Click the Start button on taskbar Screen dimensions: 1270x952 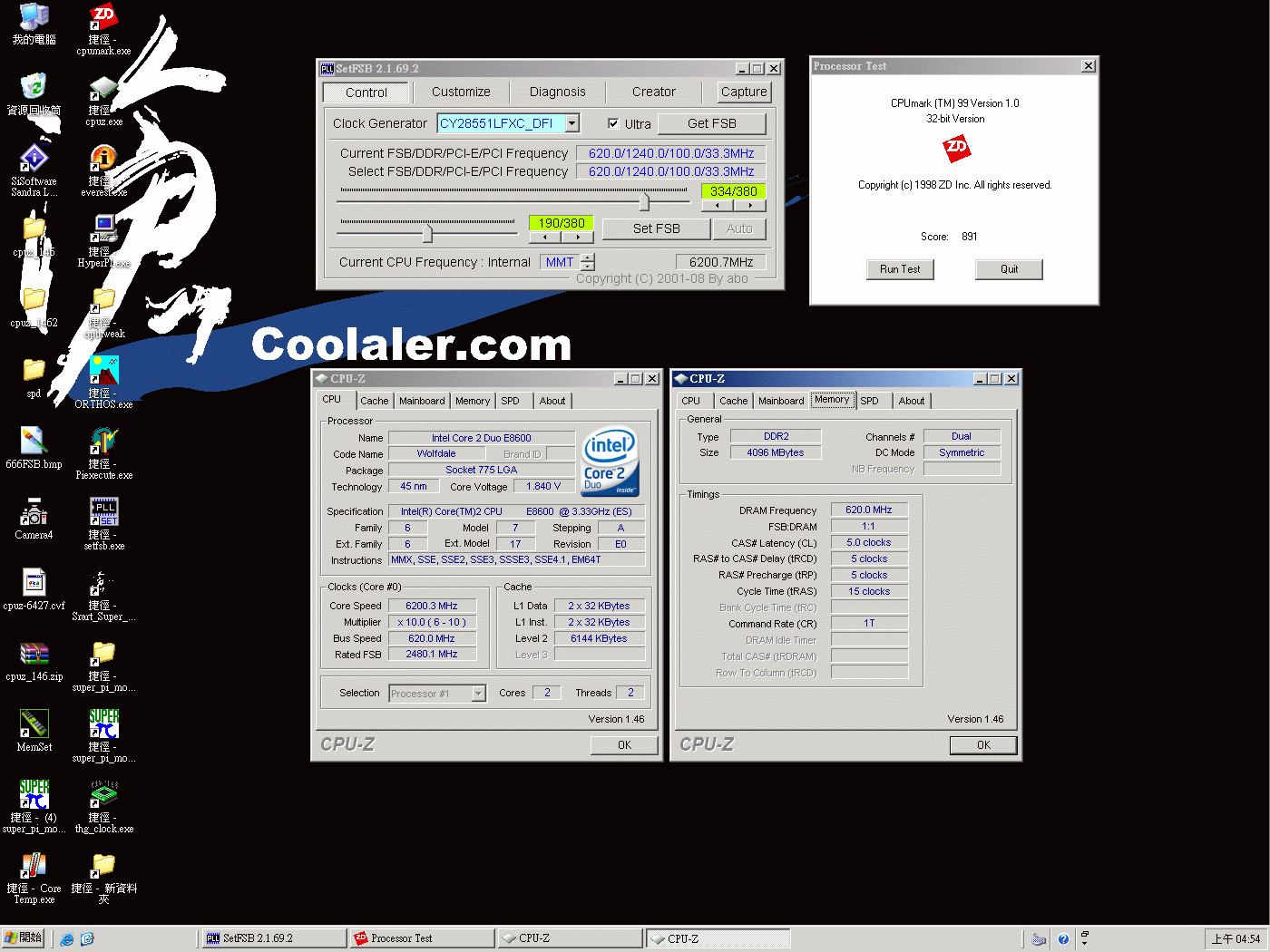24,938
